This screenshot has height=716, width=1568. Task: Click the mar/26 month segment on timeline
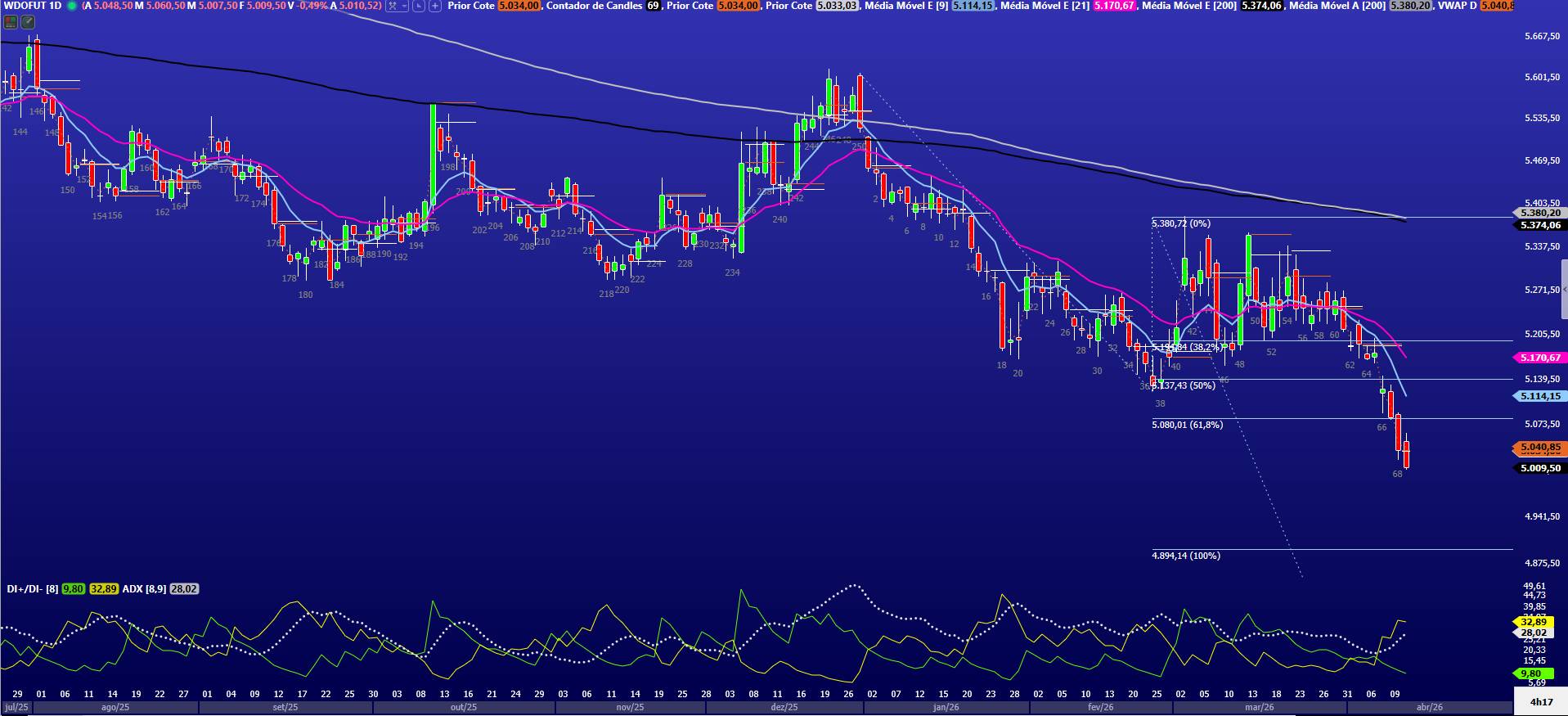coord(1259,707)
